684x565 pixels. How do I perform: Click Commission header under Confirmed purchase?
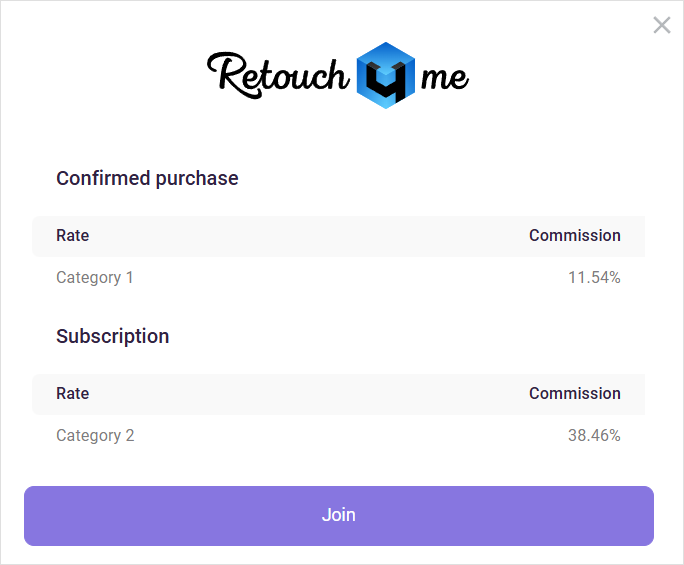point(574,236)
